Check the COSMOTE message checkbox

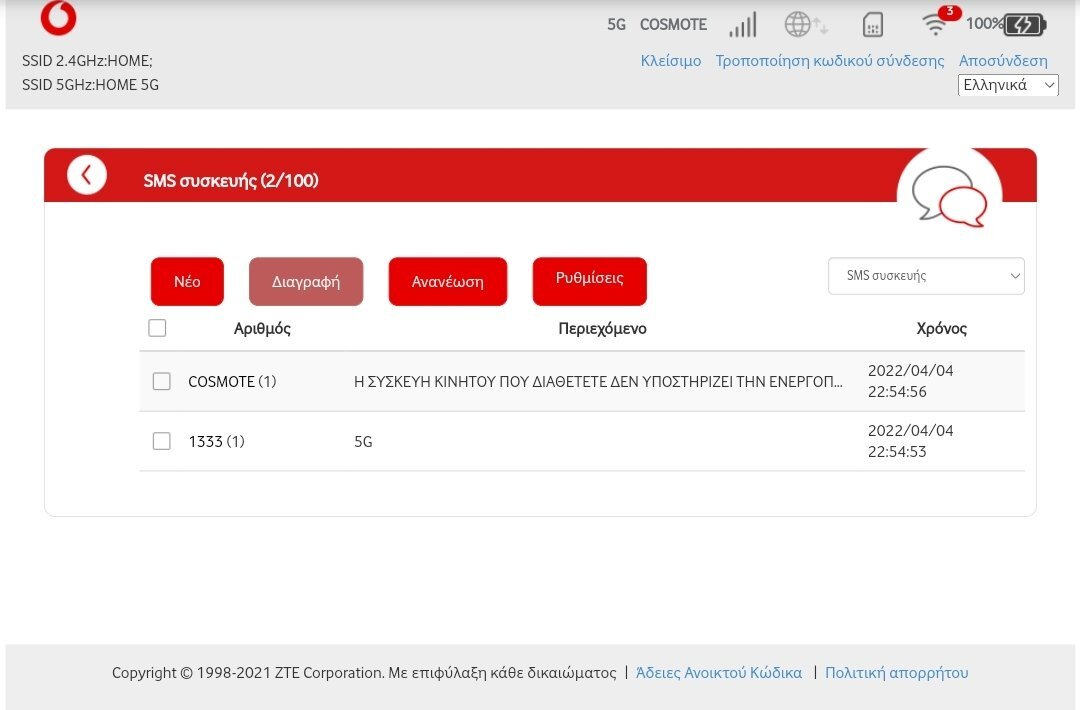tap(161, 382)
